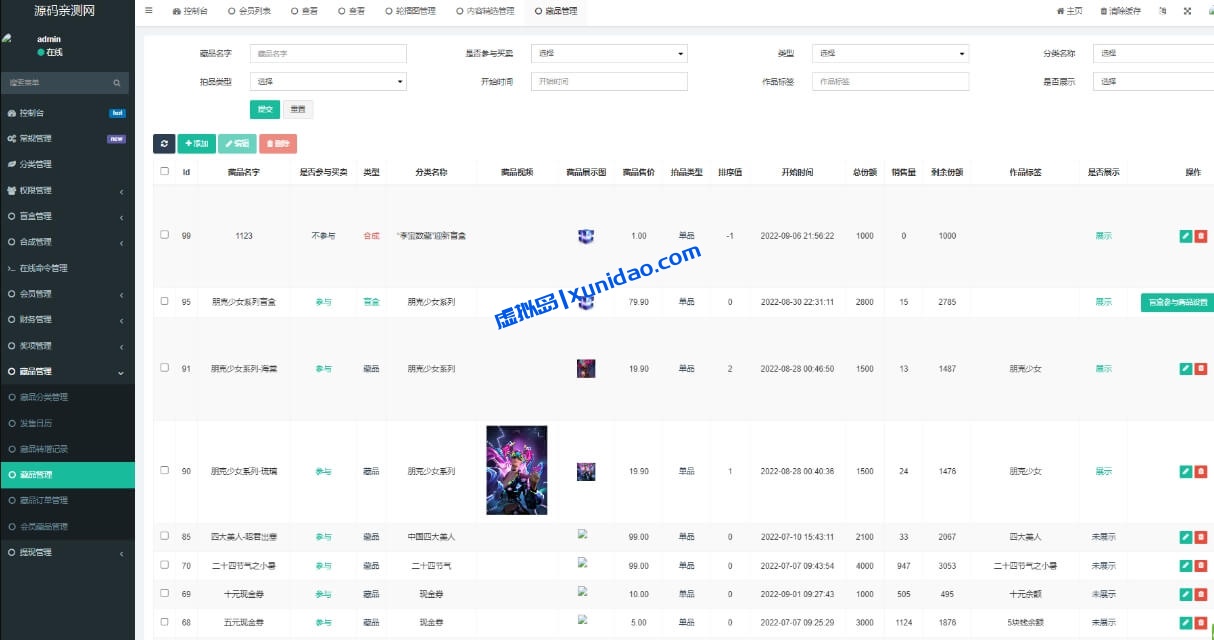Check the checkbox for item id 95
Viewport: 1214px width, 640px height.
(163, 301)
